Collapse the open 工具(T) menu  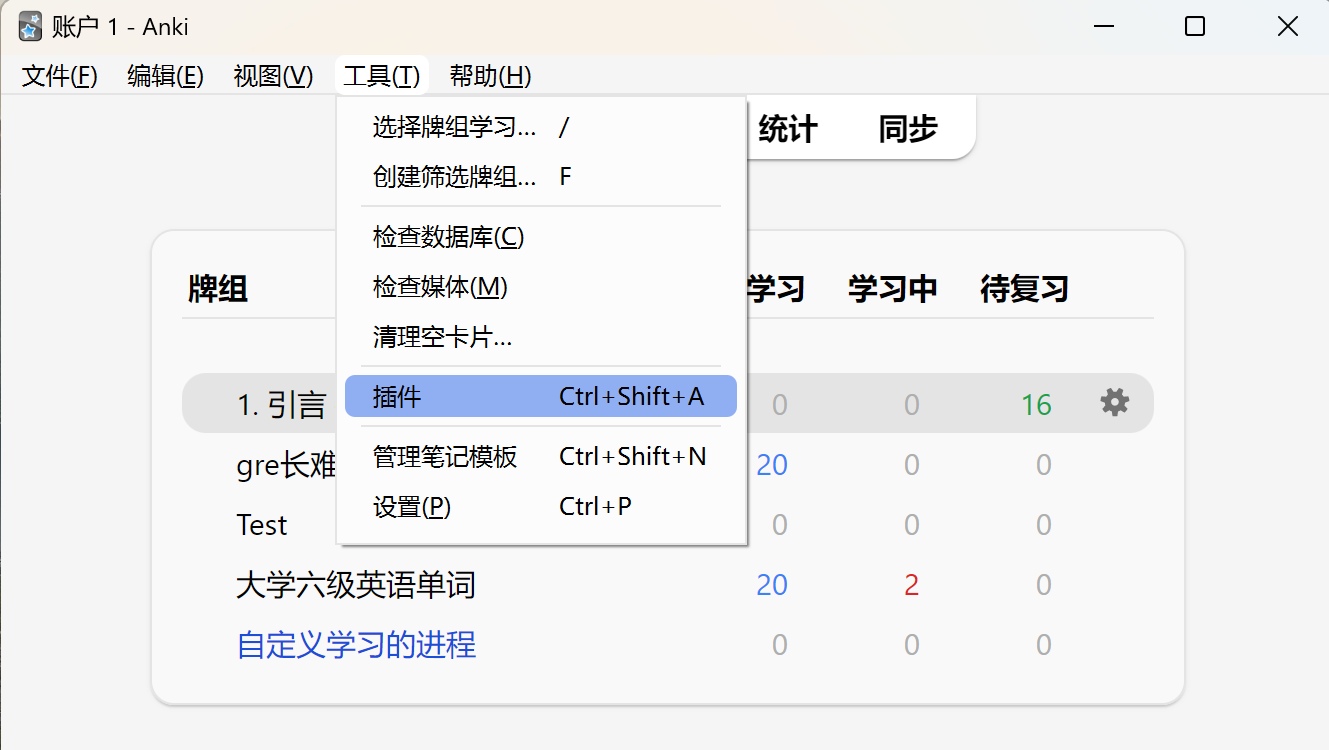(382, 76)
